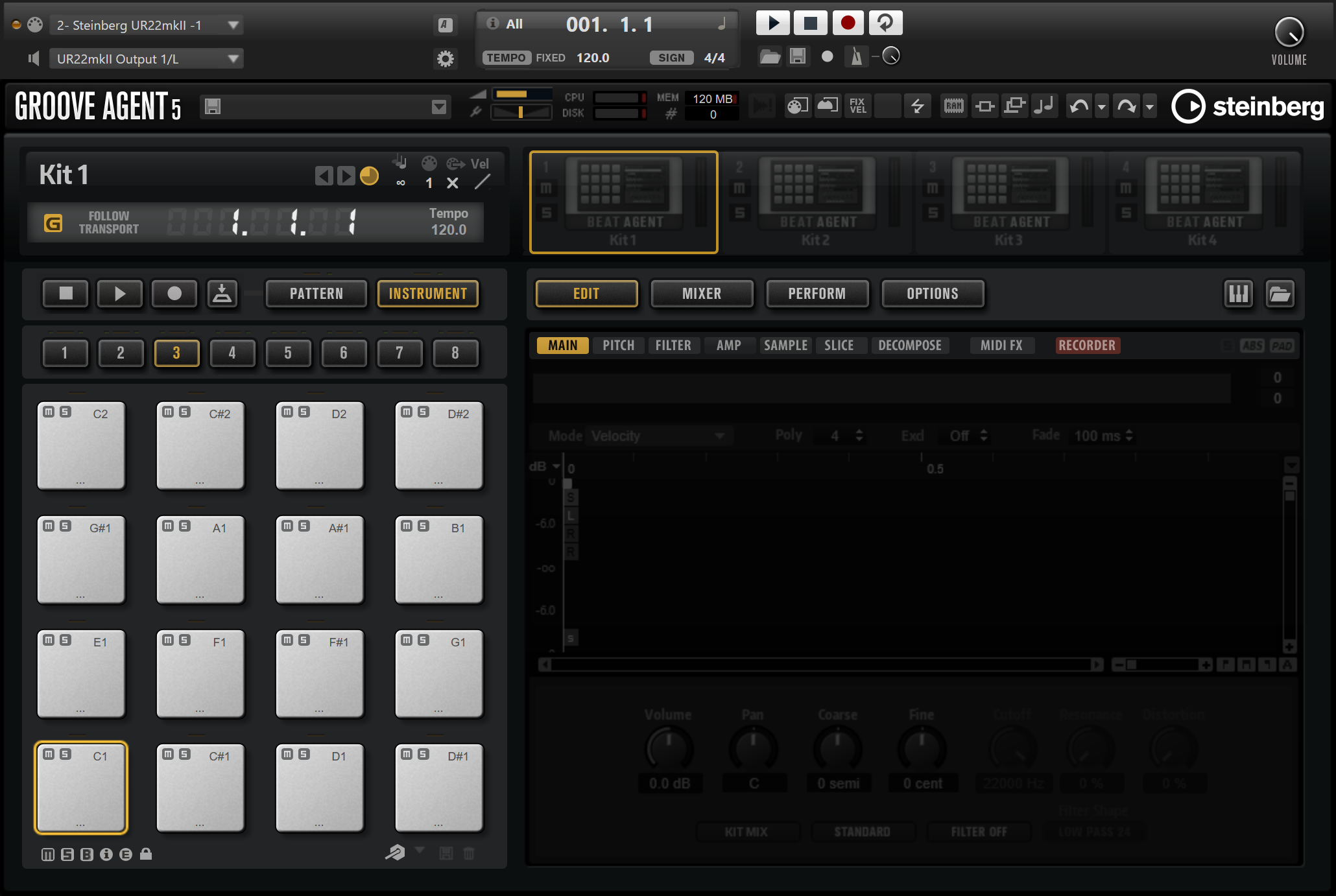Click the standalone settings gear icon

445,59
